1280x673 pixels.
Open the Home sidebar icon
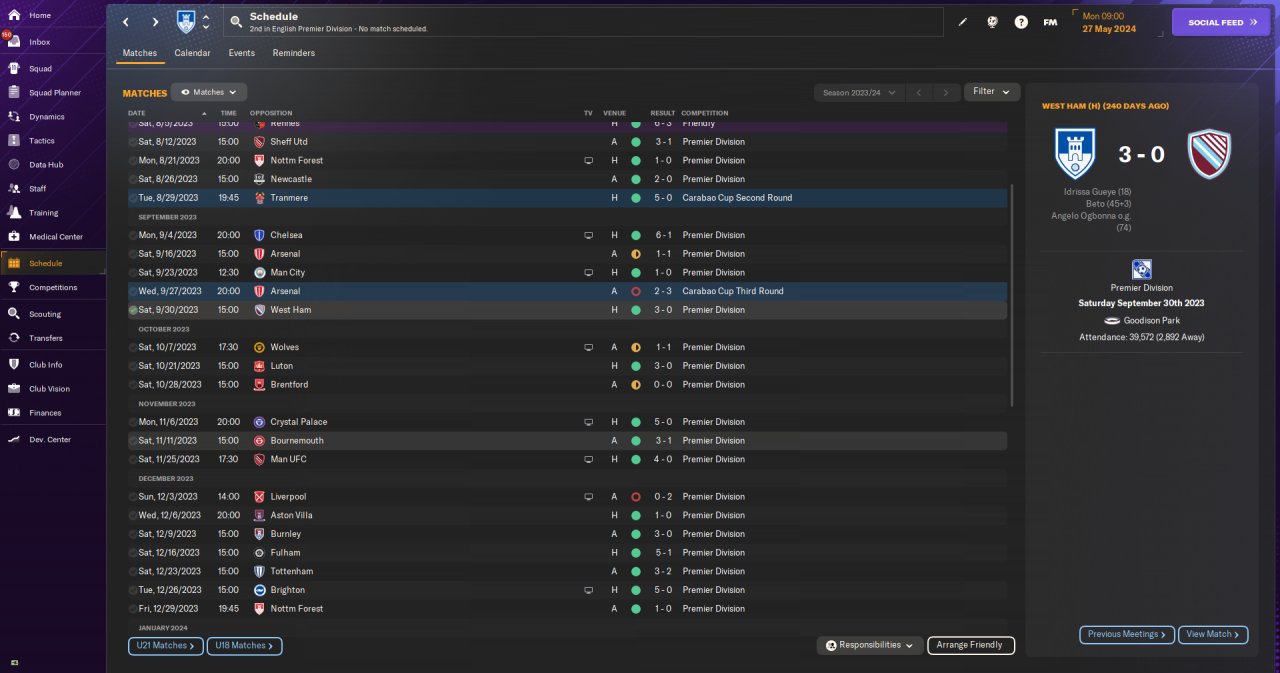(x=14, y=16)
